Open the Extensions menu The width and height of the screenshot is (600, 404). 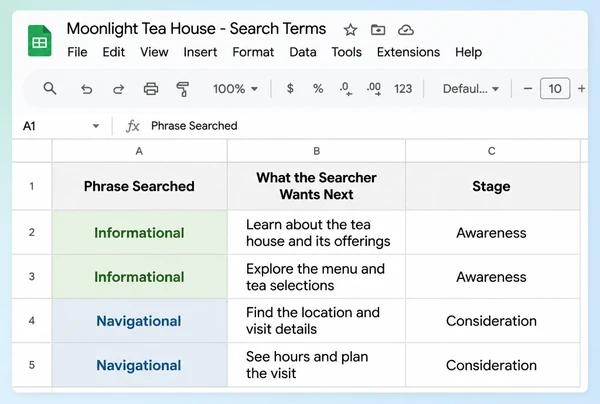pos(408,52)
